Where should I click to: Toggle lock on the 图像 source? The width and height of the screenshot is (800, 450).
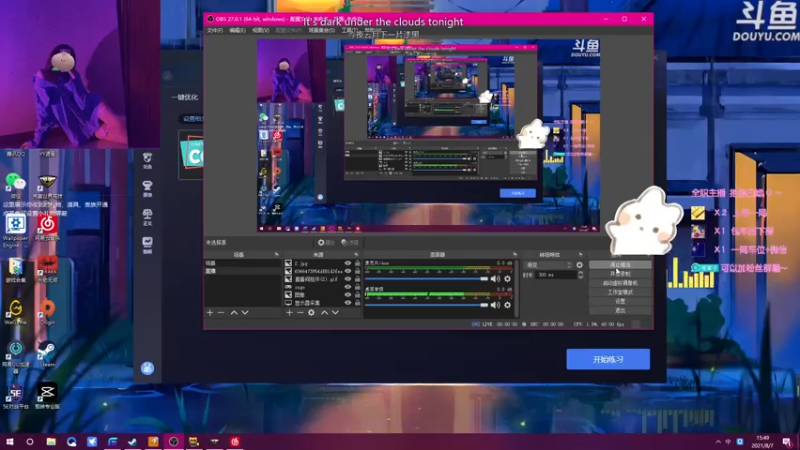[358, 295]
